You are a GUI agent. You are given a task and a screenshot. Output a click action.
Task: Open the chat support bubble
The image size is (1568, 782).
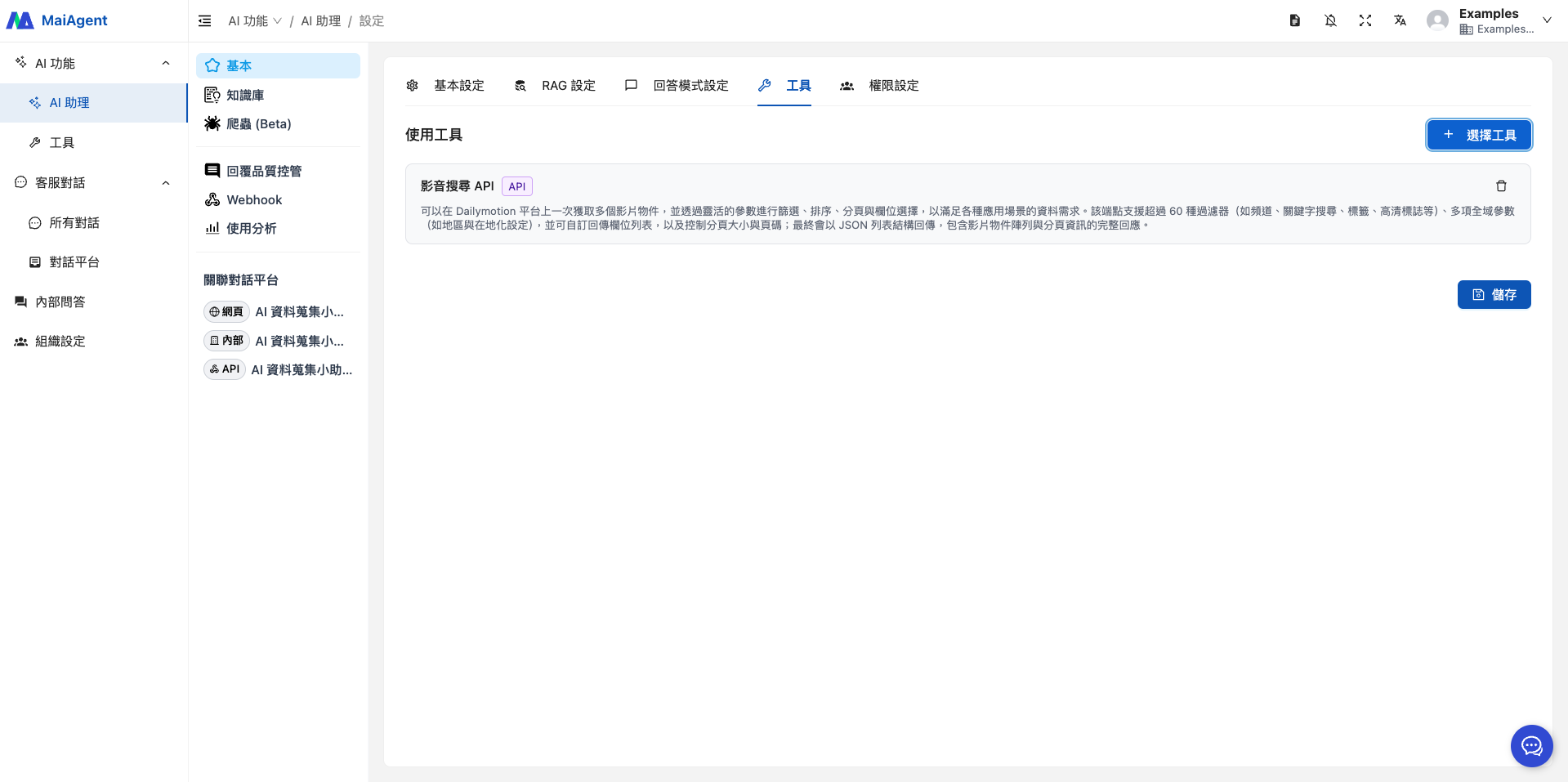[1531, 745]
